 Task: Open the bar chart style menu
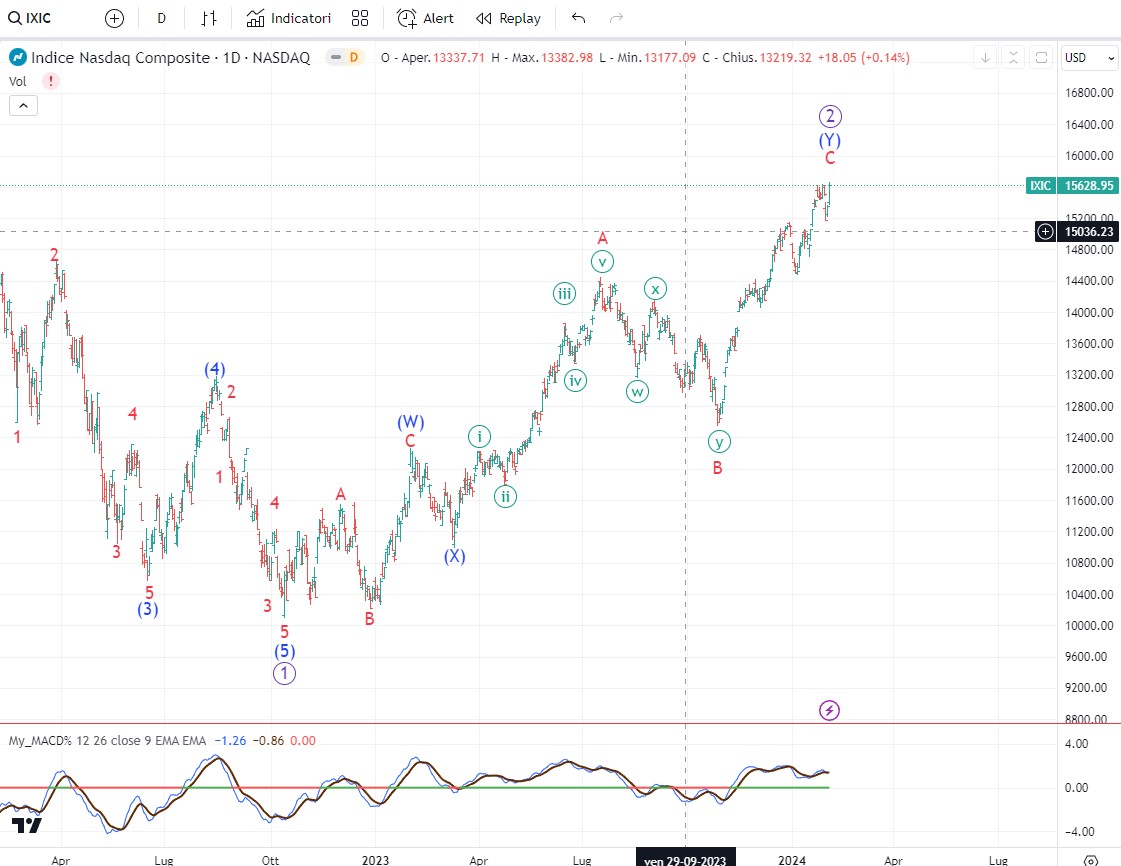coord(209,18)
